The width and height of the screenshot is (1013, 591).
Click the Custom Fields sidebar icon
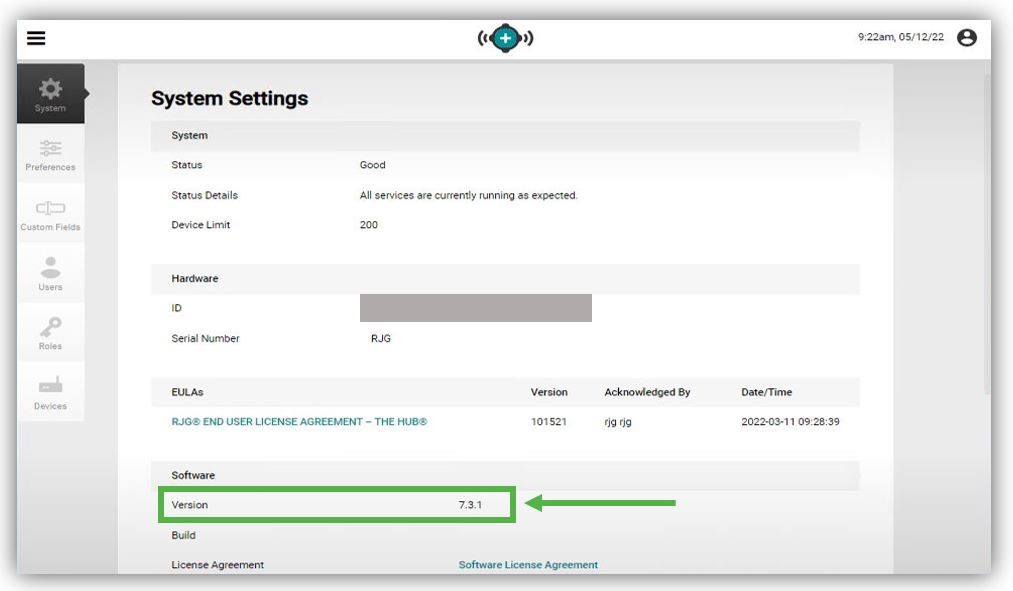pyautogui.click(x=50, y=212)
